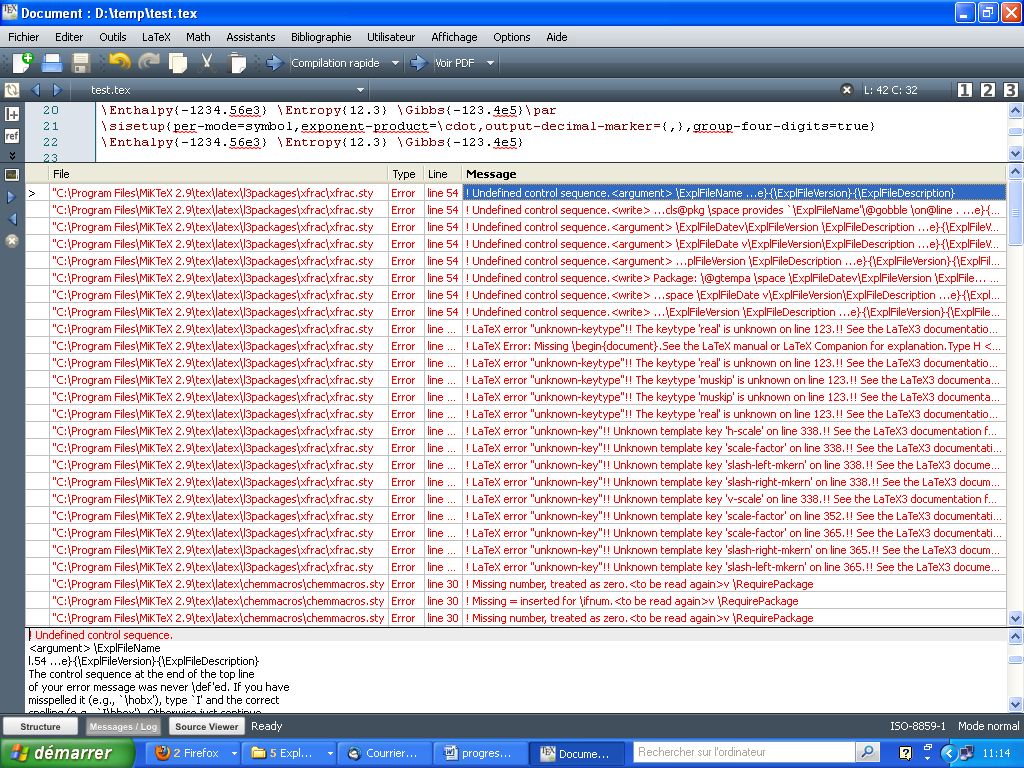The width and height of the screenshot is (1024, 768).
Task: Click the printer icon in the toolbar
Action: [x=52, y=63]
